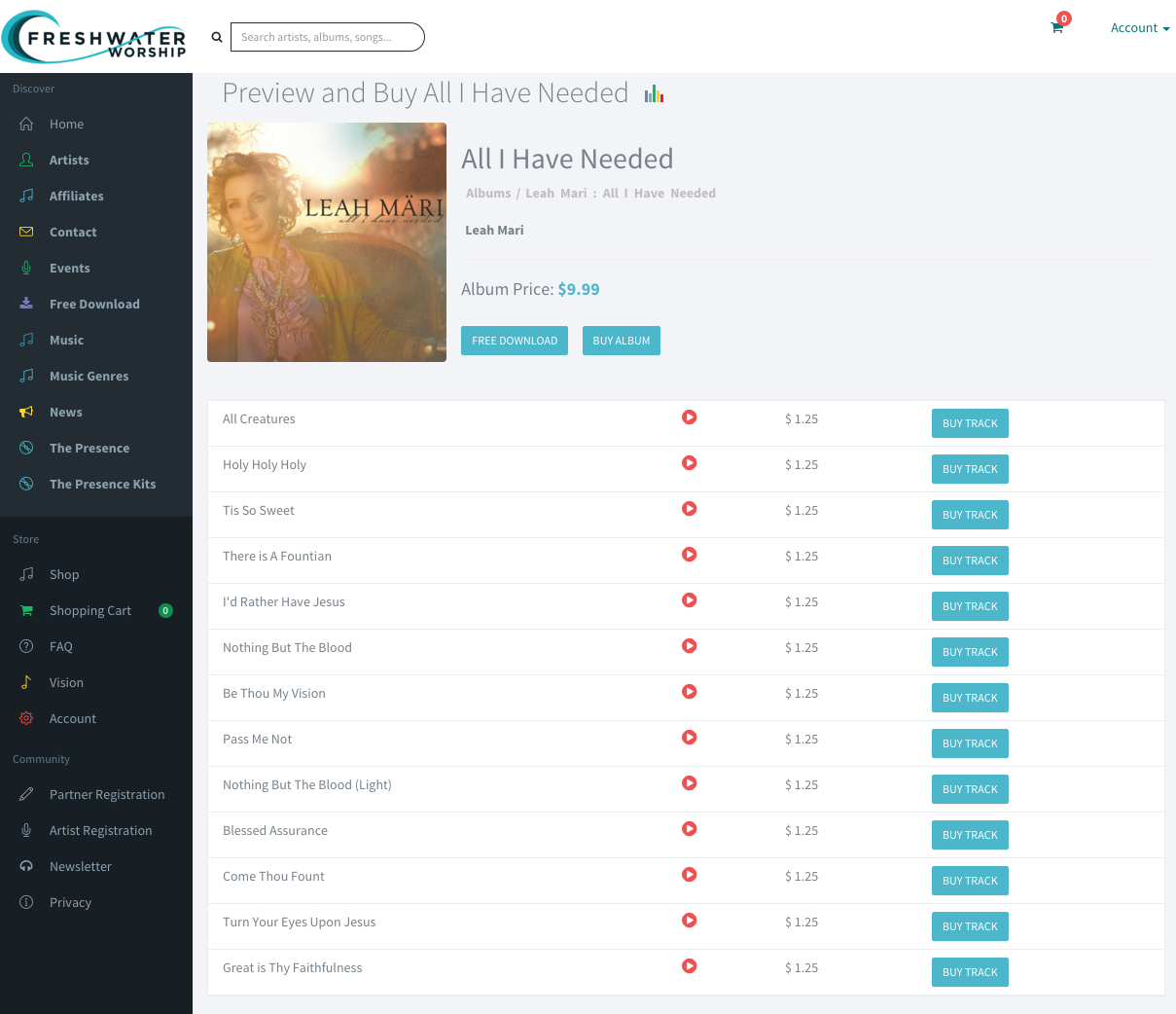Click the Account gear icon in sidebar

coord(26,718)
